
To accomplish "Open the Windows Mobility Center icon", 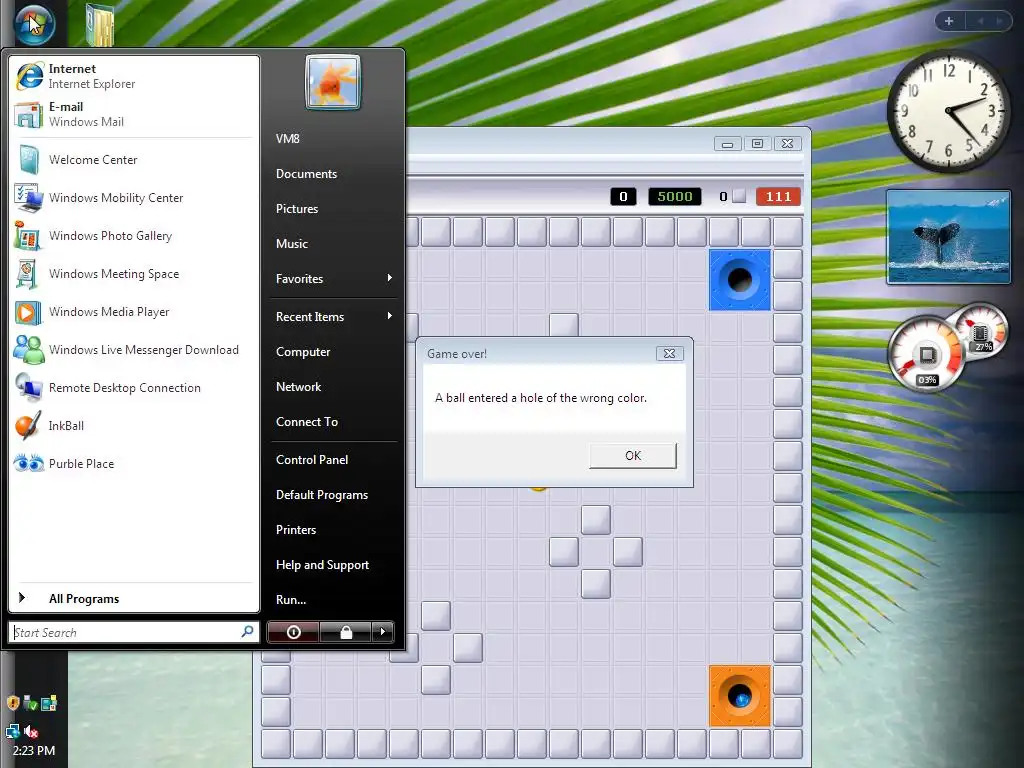I will (x=28, y=198).
